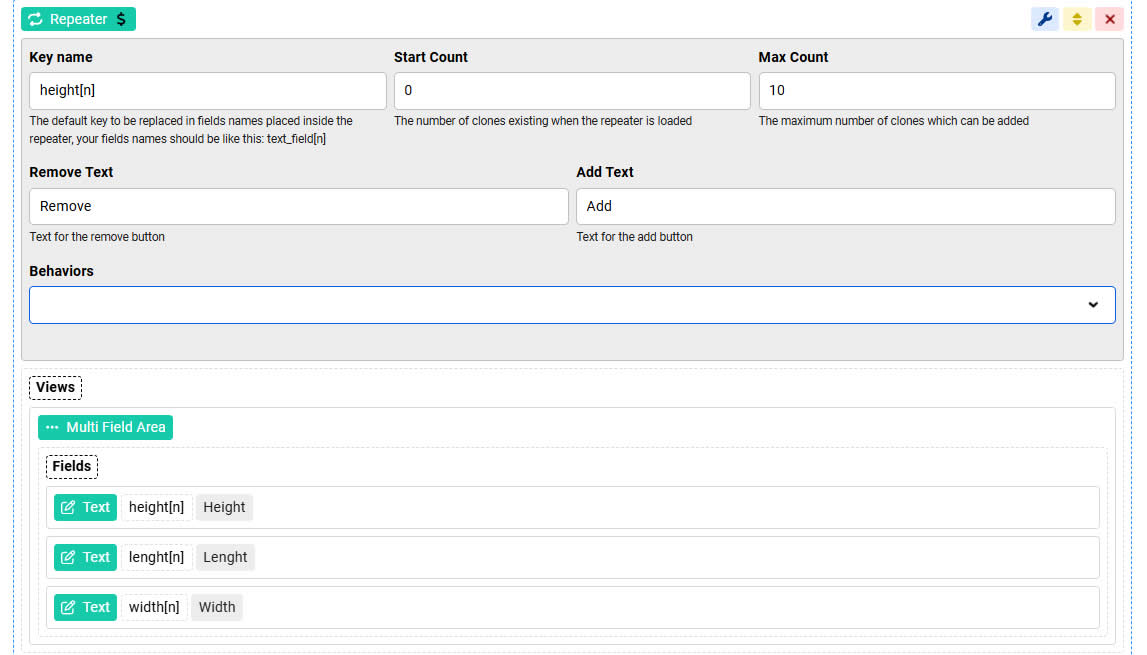Click the yellow sort arrows icon
This screenshot has width=1147, height=655.
click(1077, 19)
